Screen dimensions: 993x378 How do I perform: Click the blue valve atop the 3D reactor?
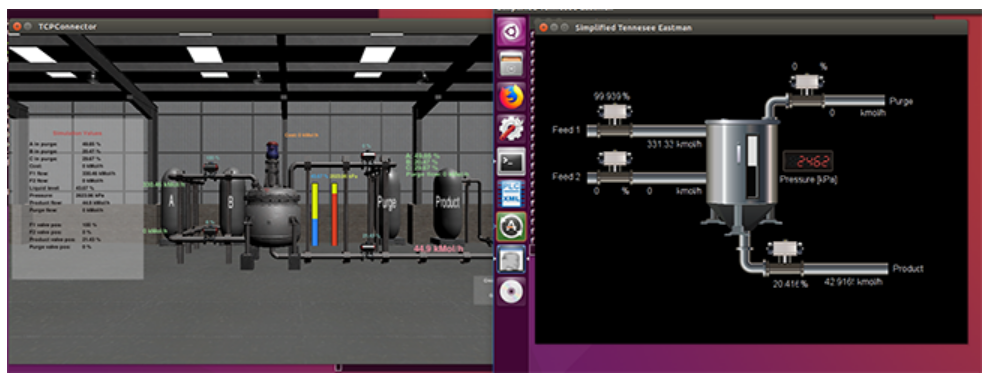pos(273,151)
